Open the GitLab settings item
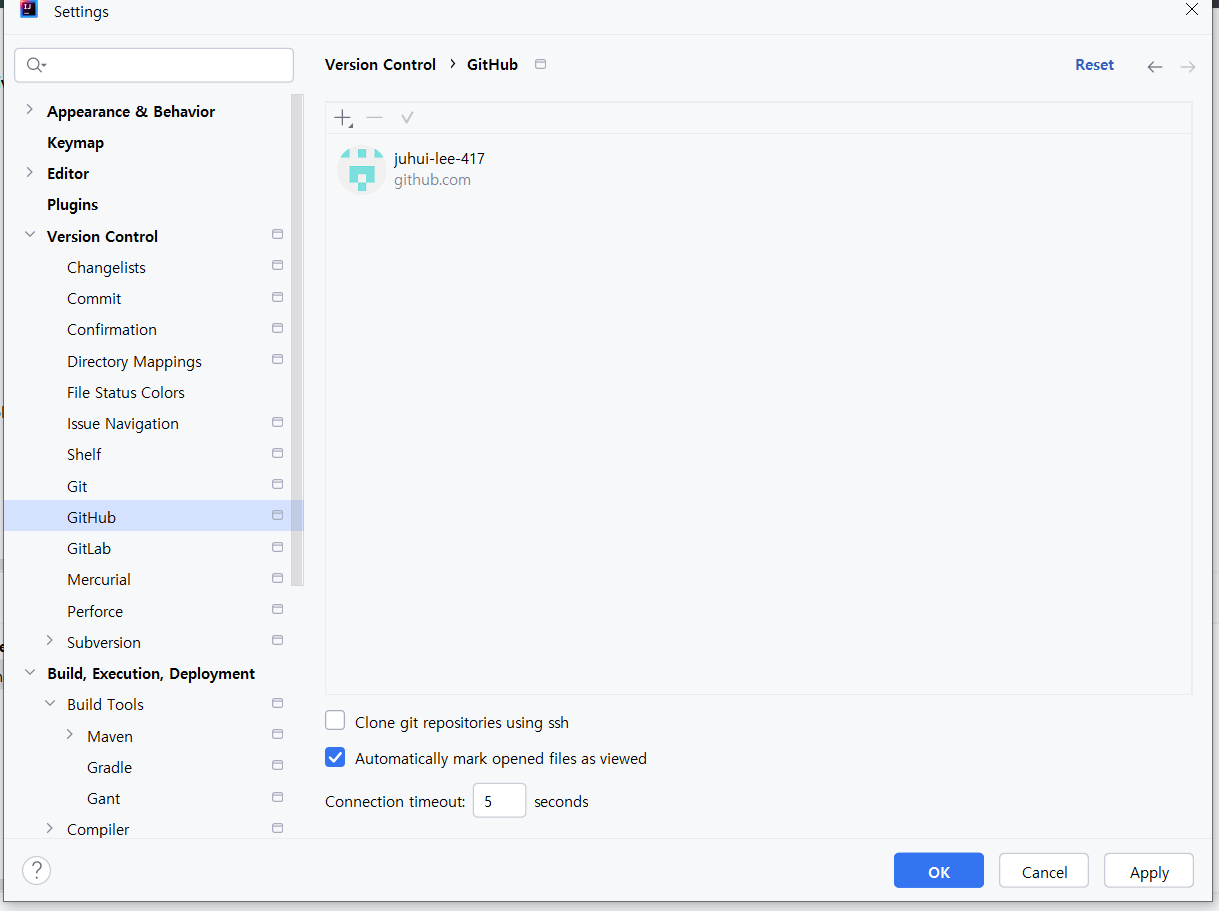 pos(89,549)
